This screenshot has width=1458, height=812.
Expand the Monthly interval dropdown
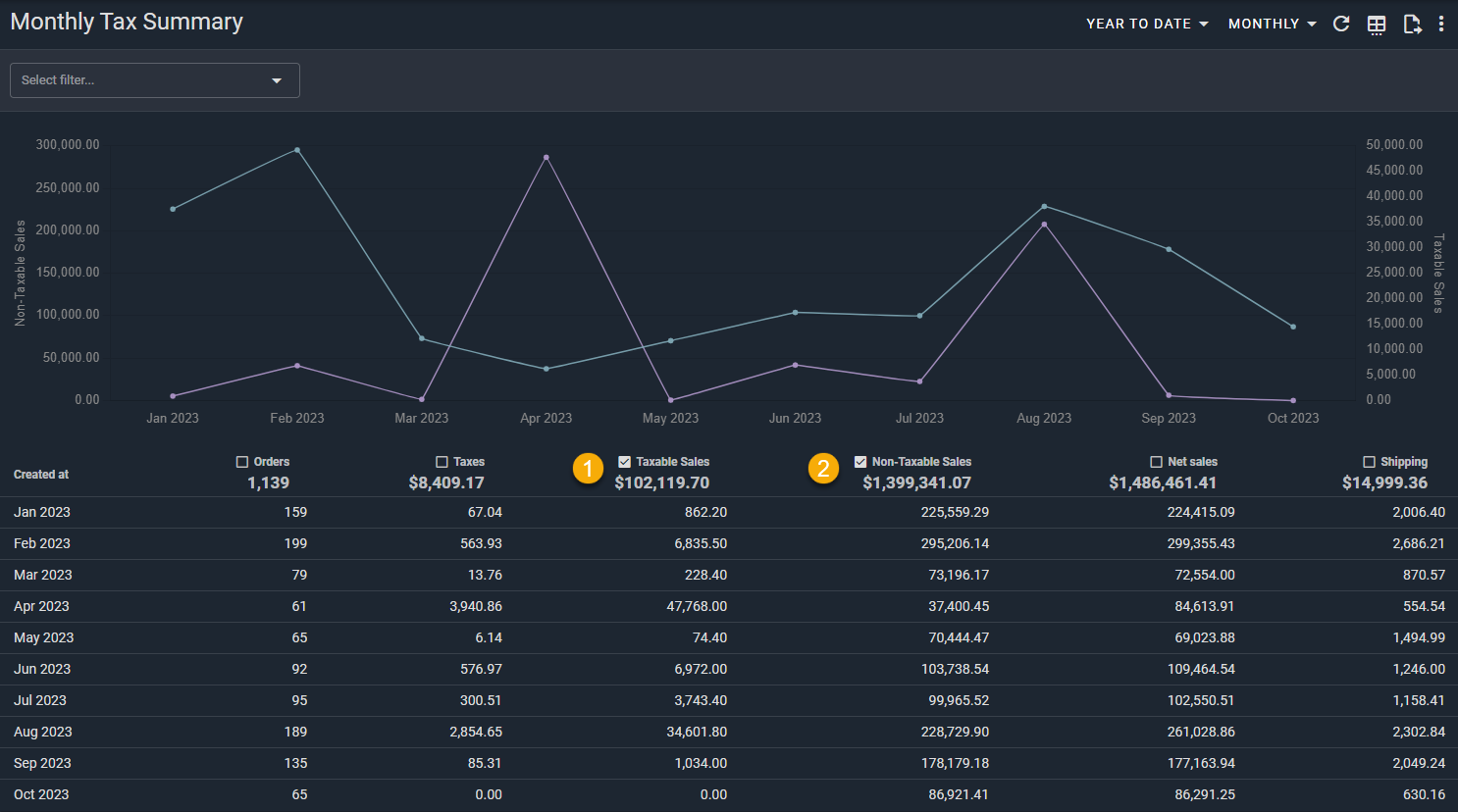1272,24
